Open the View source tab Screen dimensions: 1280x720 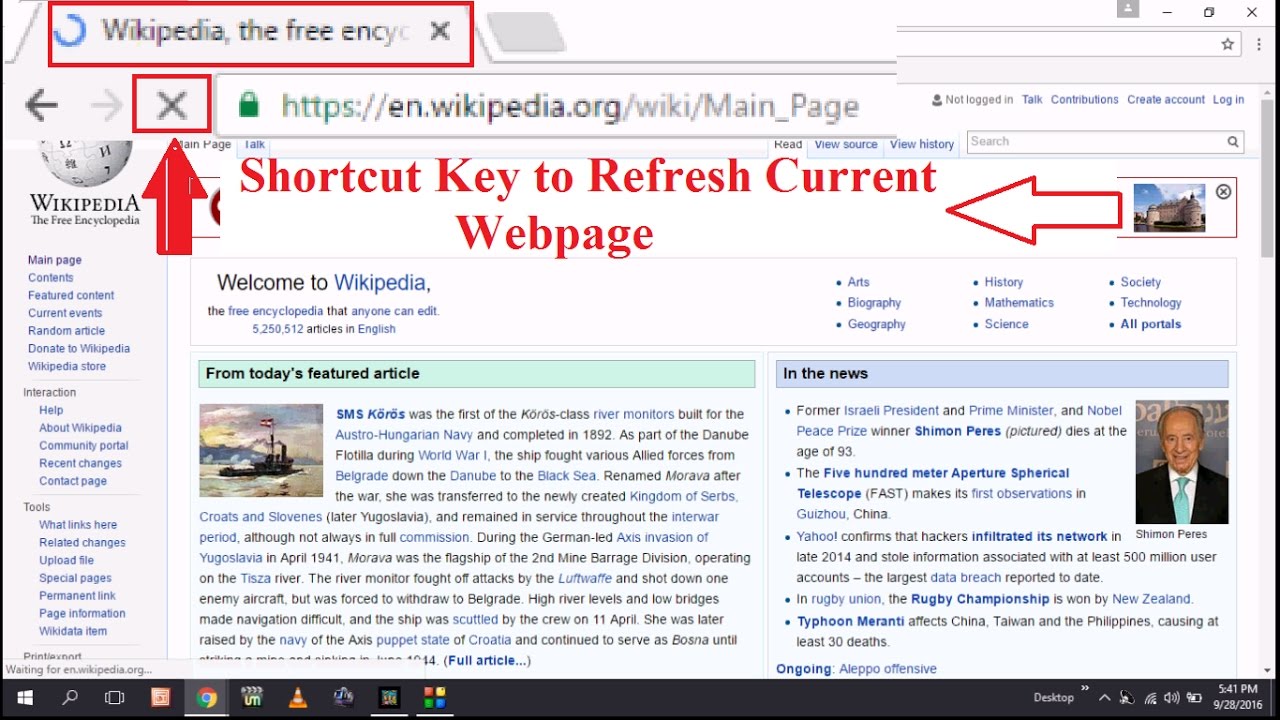[846, 144]
